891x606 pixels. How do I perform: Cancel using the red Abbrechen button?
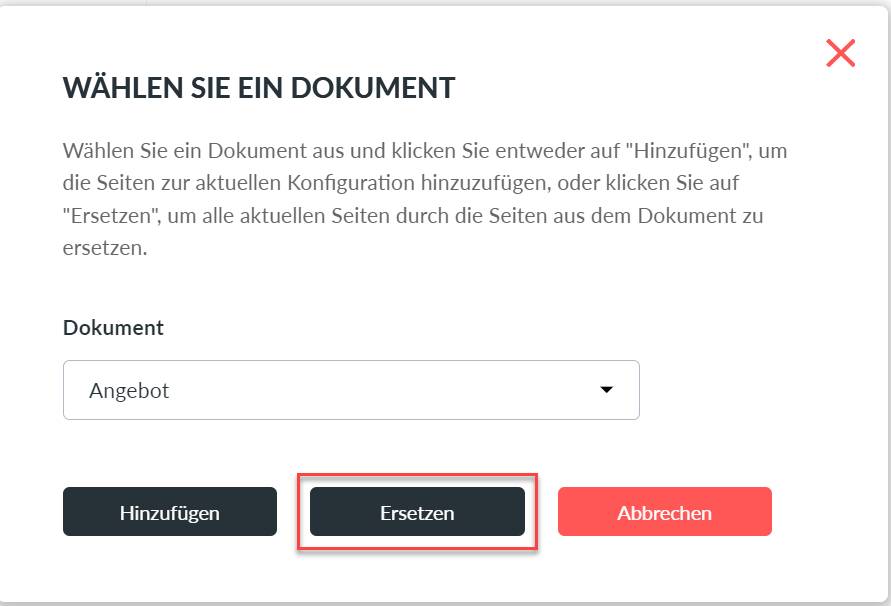click(x=665, y=512)
